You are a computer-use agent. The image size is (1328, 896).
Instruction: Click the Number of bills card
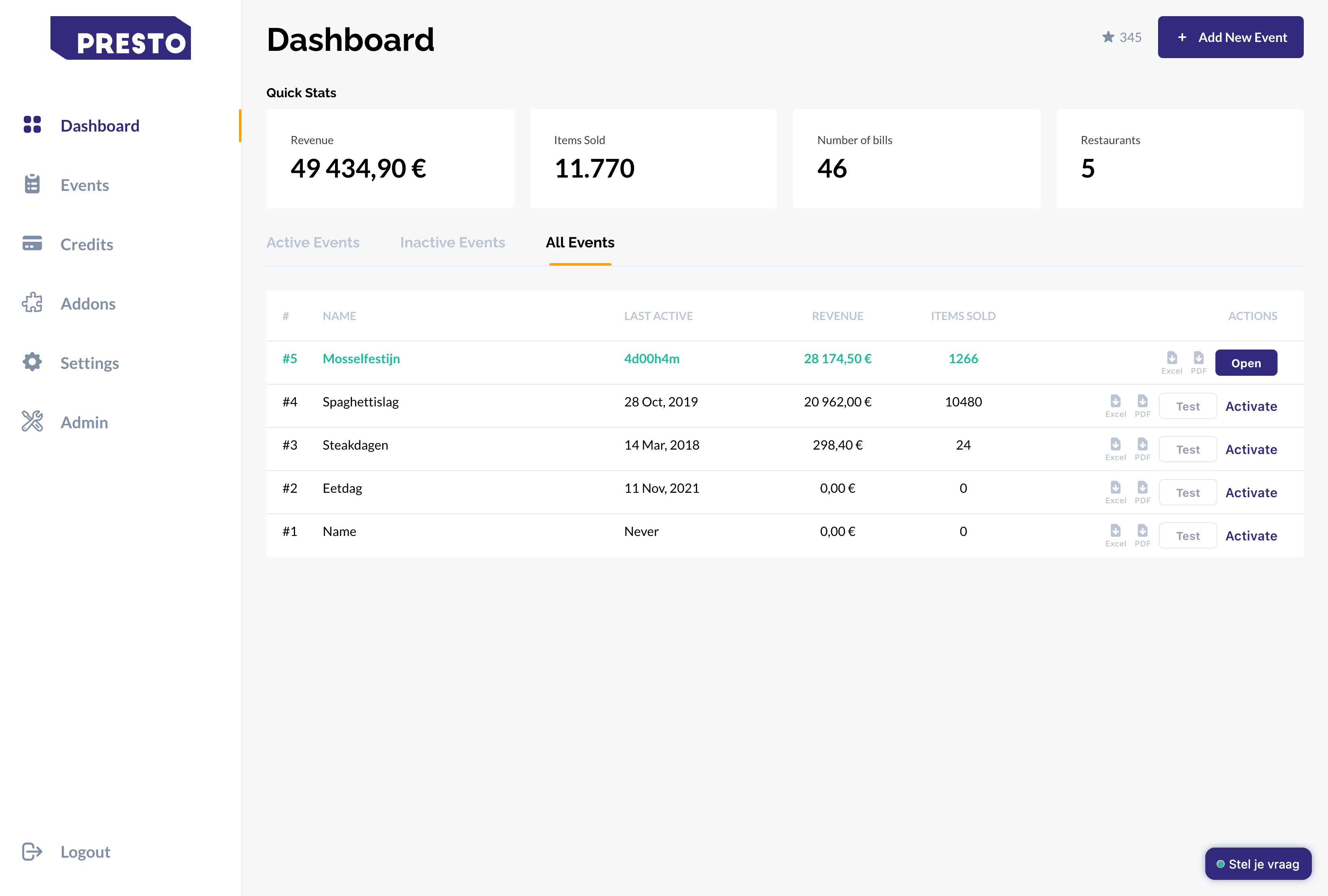[x=917, y=159]
